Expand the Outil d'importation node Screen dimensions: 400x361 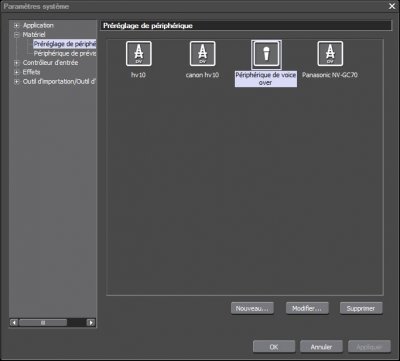tap(16, 81)
